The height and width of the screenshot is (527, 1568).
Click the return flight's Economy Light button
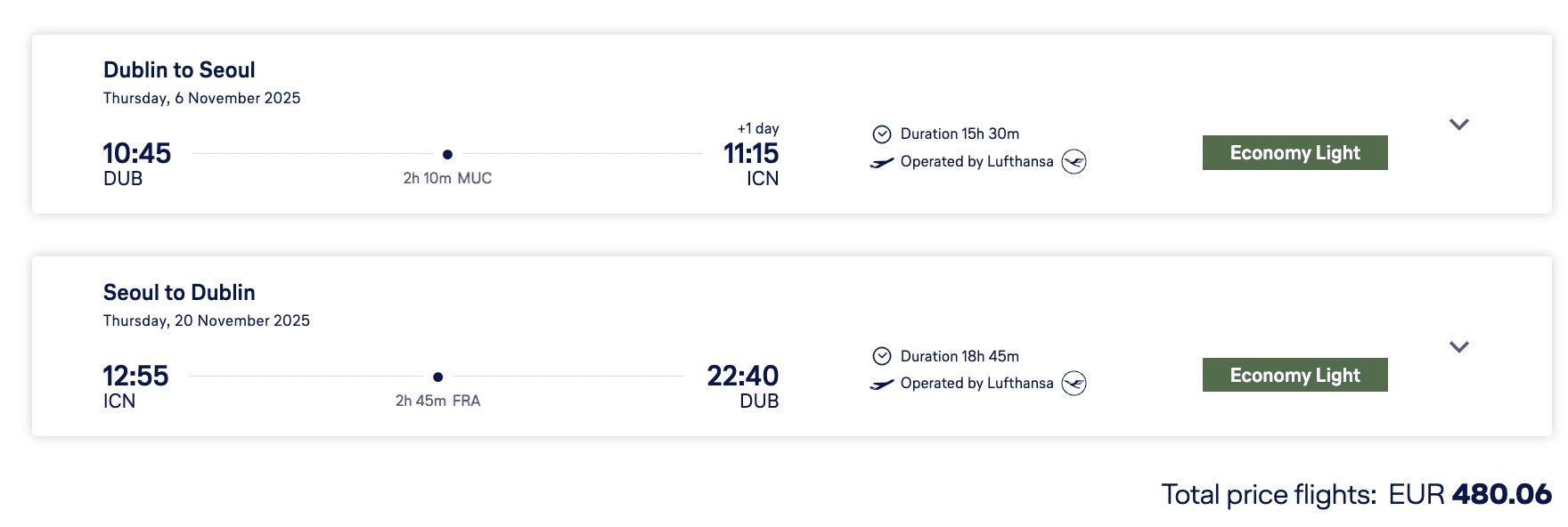1294,375
